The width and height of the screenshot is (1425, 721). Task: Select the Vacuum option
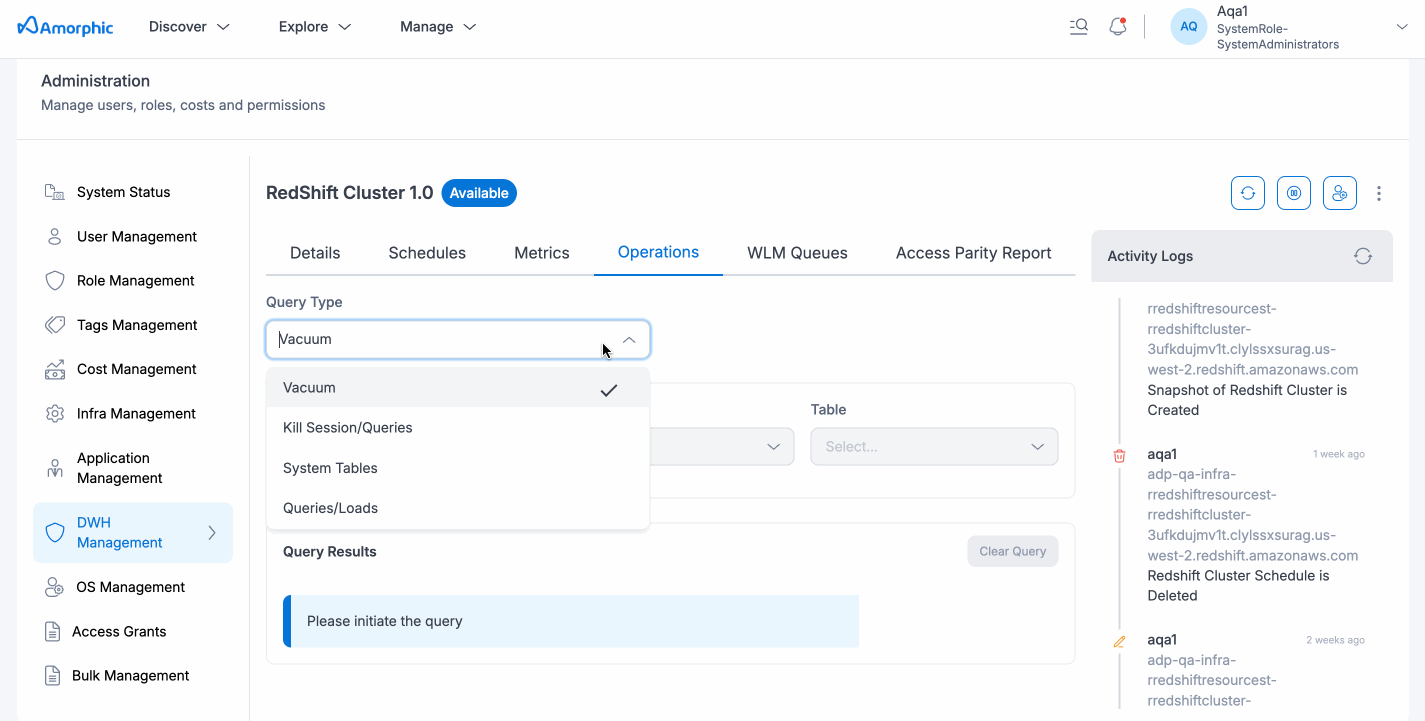458,388
